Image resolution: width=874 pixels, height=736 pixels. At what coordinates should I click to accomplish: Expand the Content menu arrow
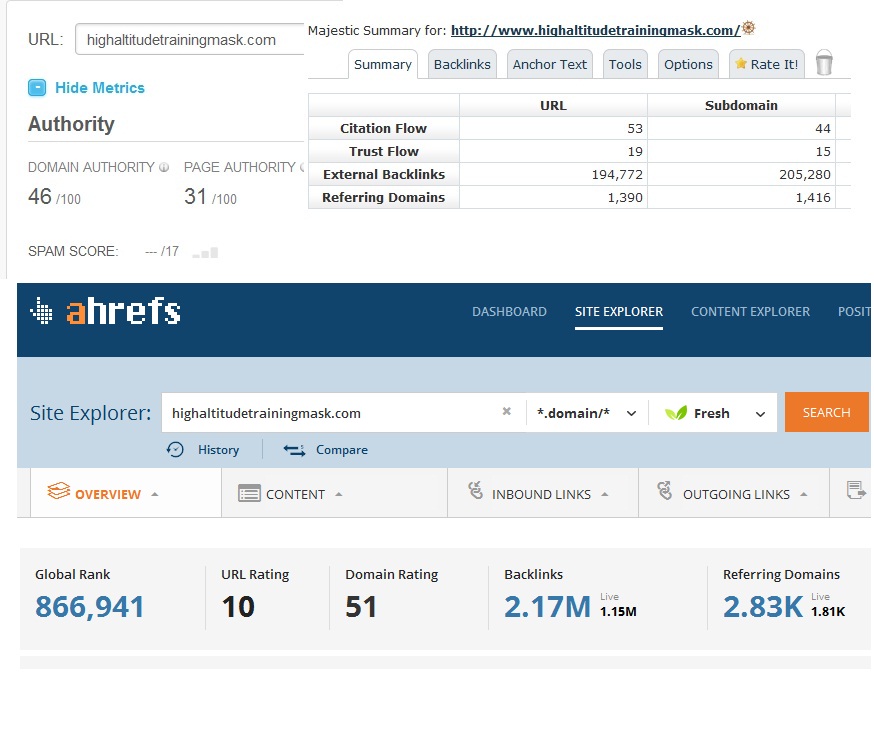pos(338,494)
